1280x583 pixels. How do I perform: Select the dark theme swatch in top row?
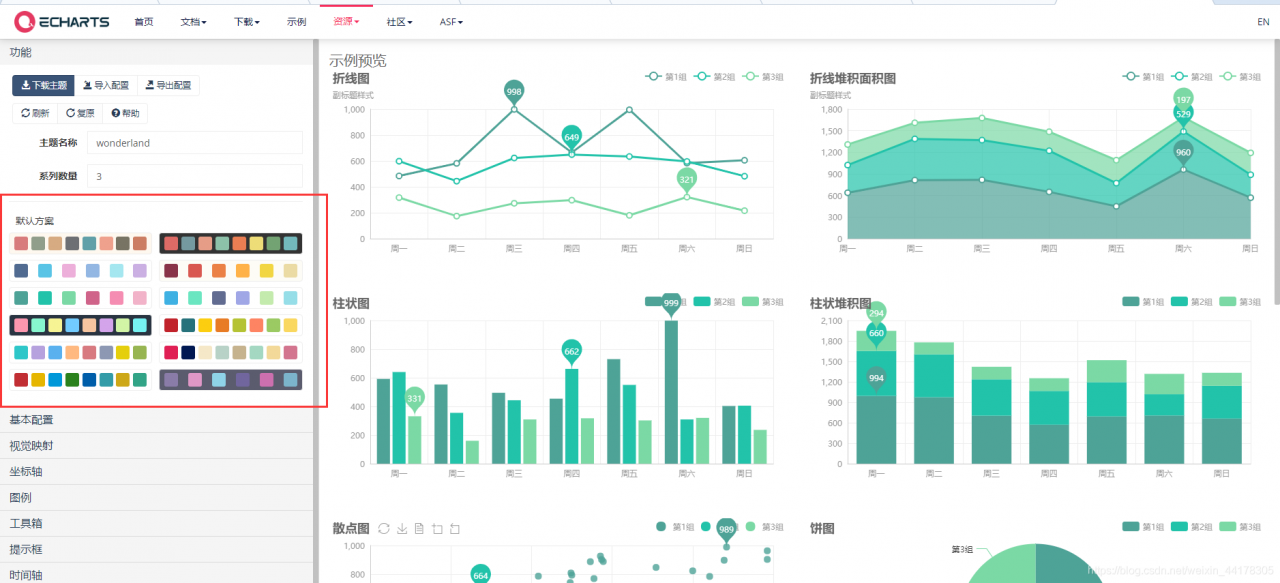point(230,243)
